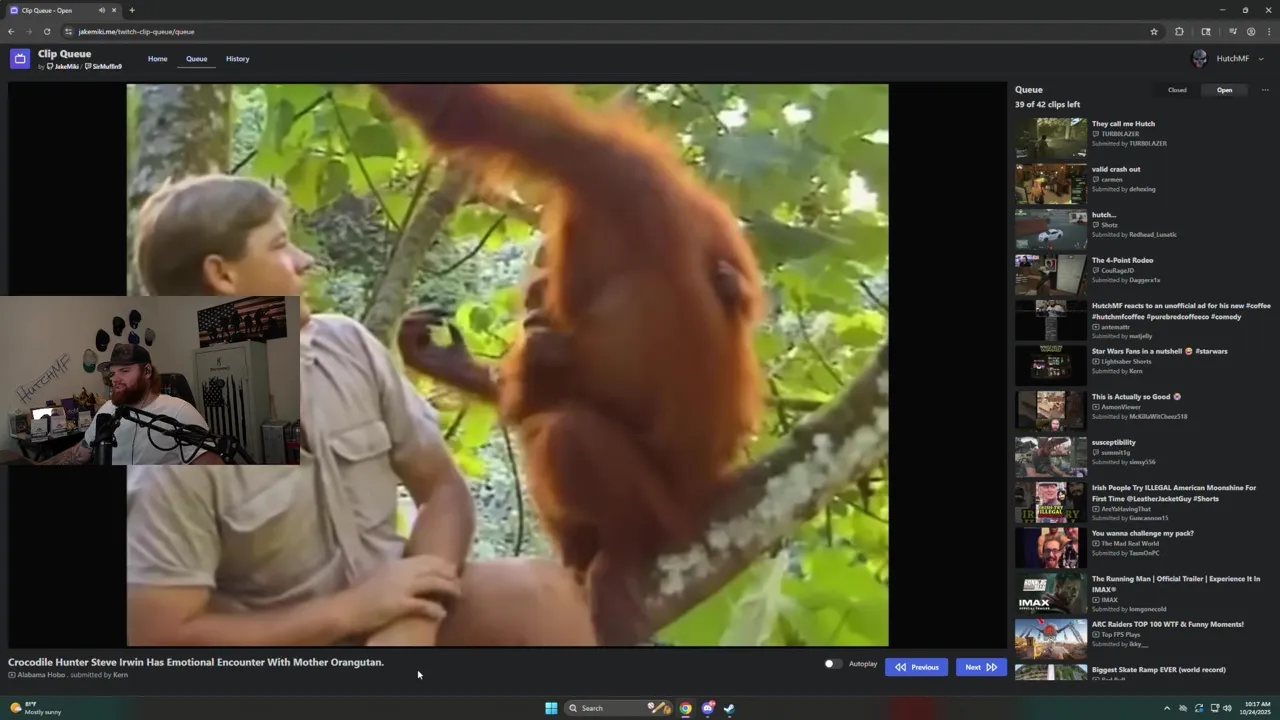The height and width of the screenshot is (720, 1280).
Task: Close the Clip Queue browser tab
Action: click(x=114, y=10)
